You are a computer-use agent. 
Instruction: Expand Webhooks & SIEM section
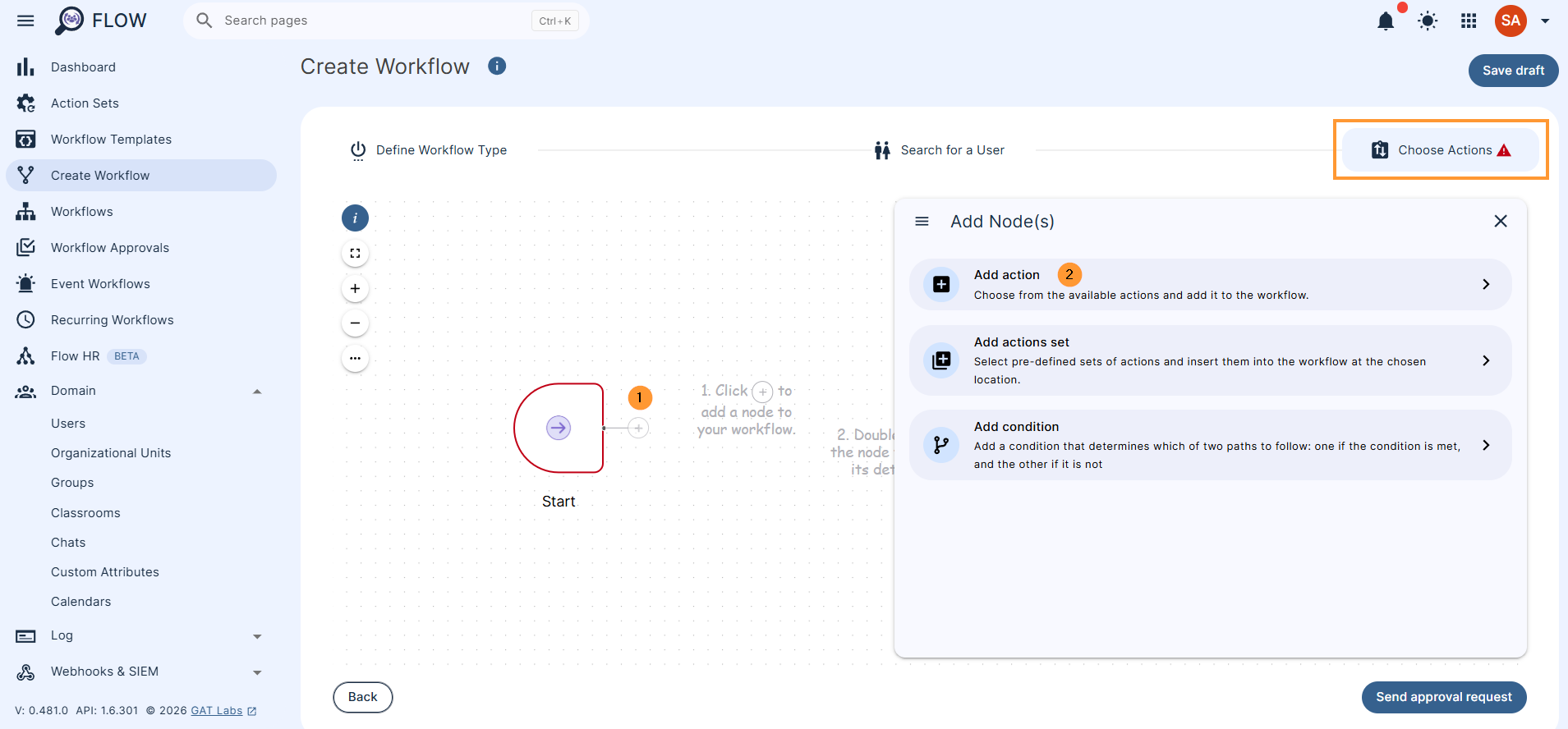pyautogui.click(x=257, y=672)
